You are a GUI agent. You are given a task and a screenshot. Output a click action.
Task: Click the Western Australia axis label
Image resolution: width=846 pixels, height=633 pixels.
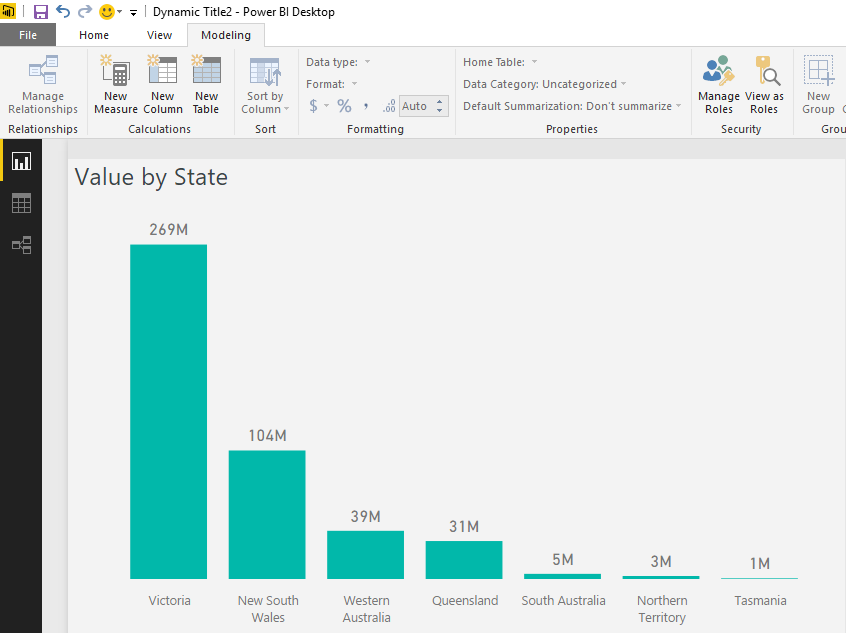pos(366,609)
